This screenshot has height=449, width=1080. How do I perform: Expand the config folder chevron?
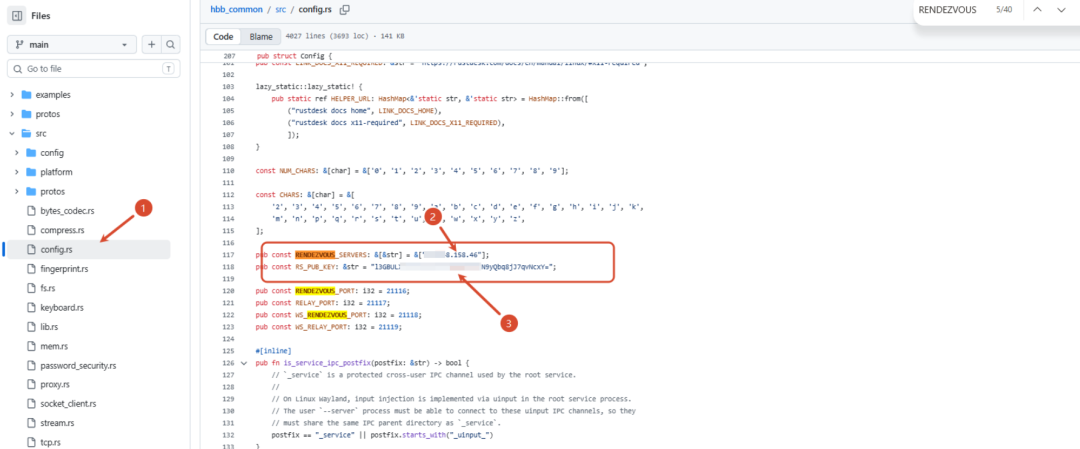(17, 152)
